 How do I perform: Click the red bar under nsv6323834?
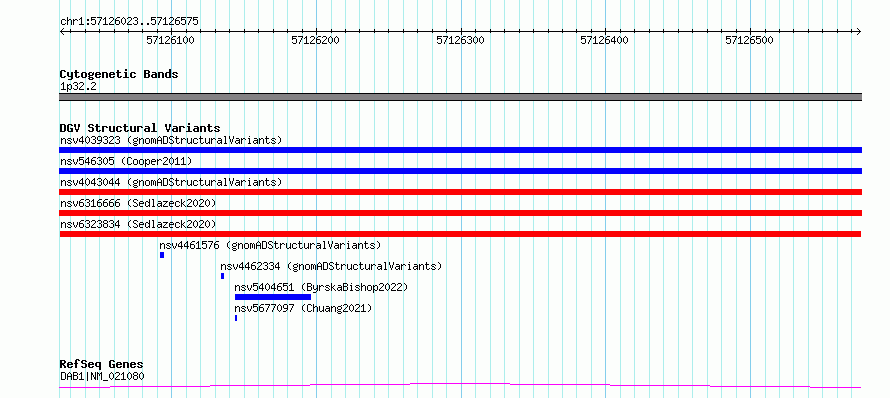460,234
